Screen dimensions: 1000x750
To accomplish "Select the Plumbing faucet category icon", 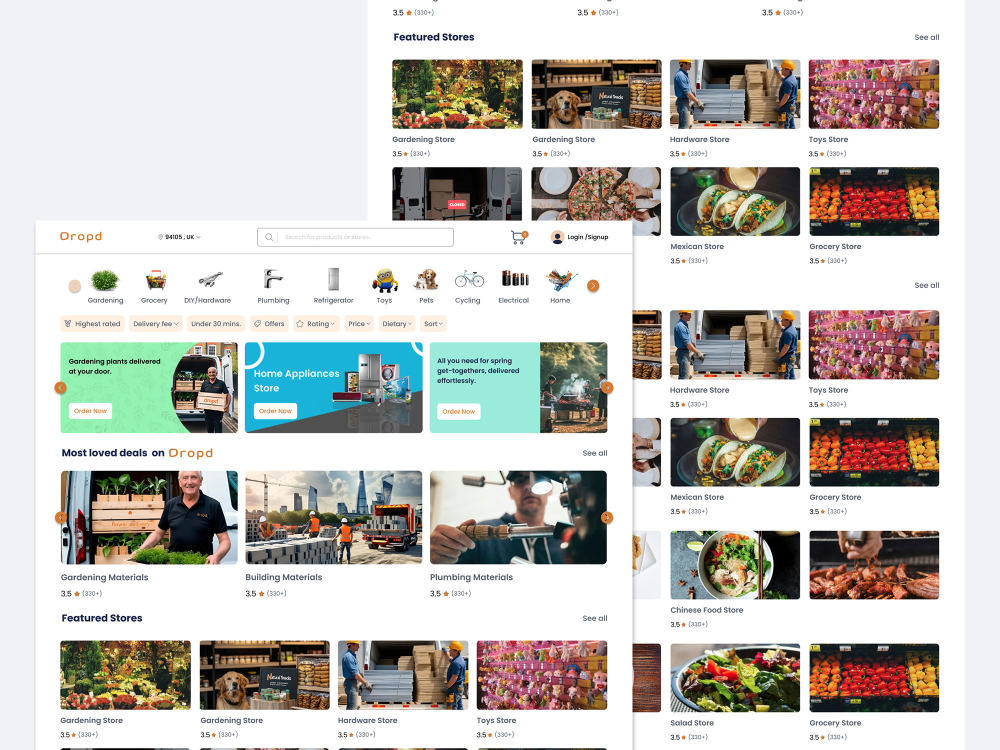I will pyautogui.click(x=273, y=279).
